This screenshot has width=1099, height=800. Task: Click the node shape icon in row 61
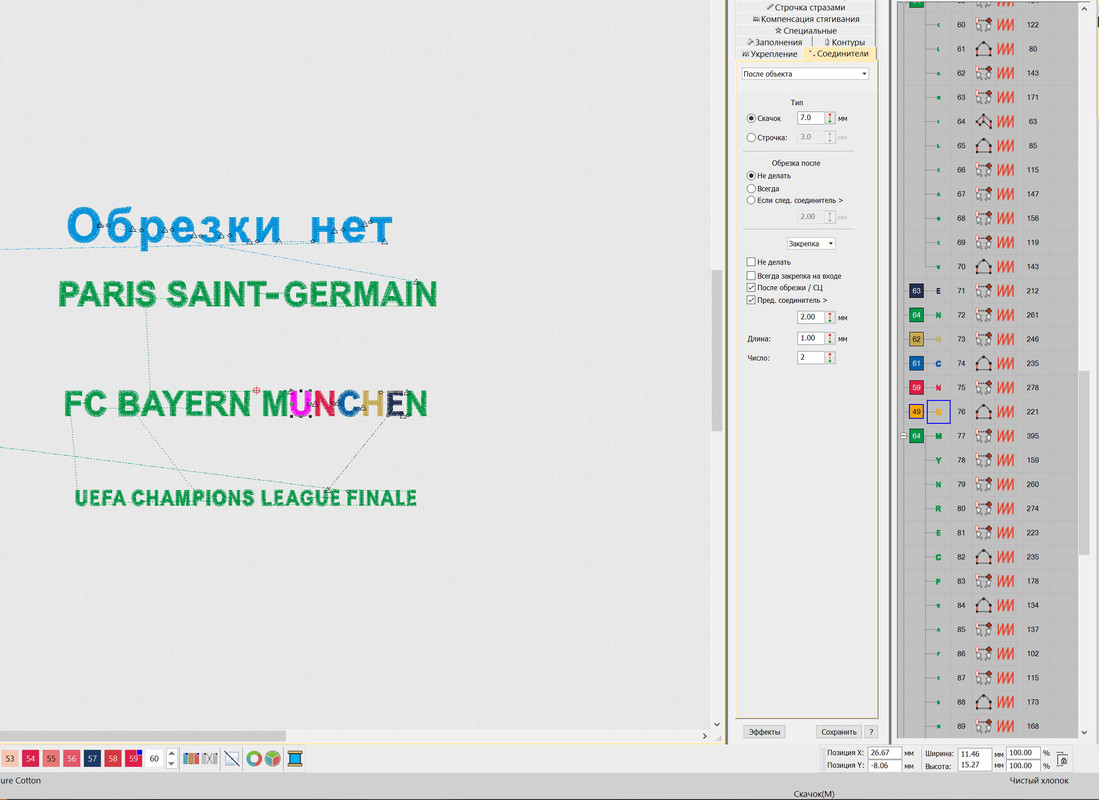983,49
